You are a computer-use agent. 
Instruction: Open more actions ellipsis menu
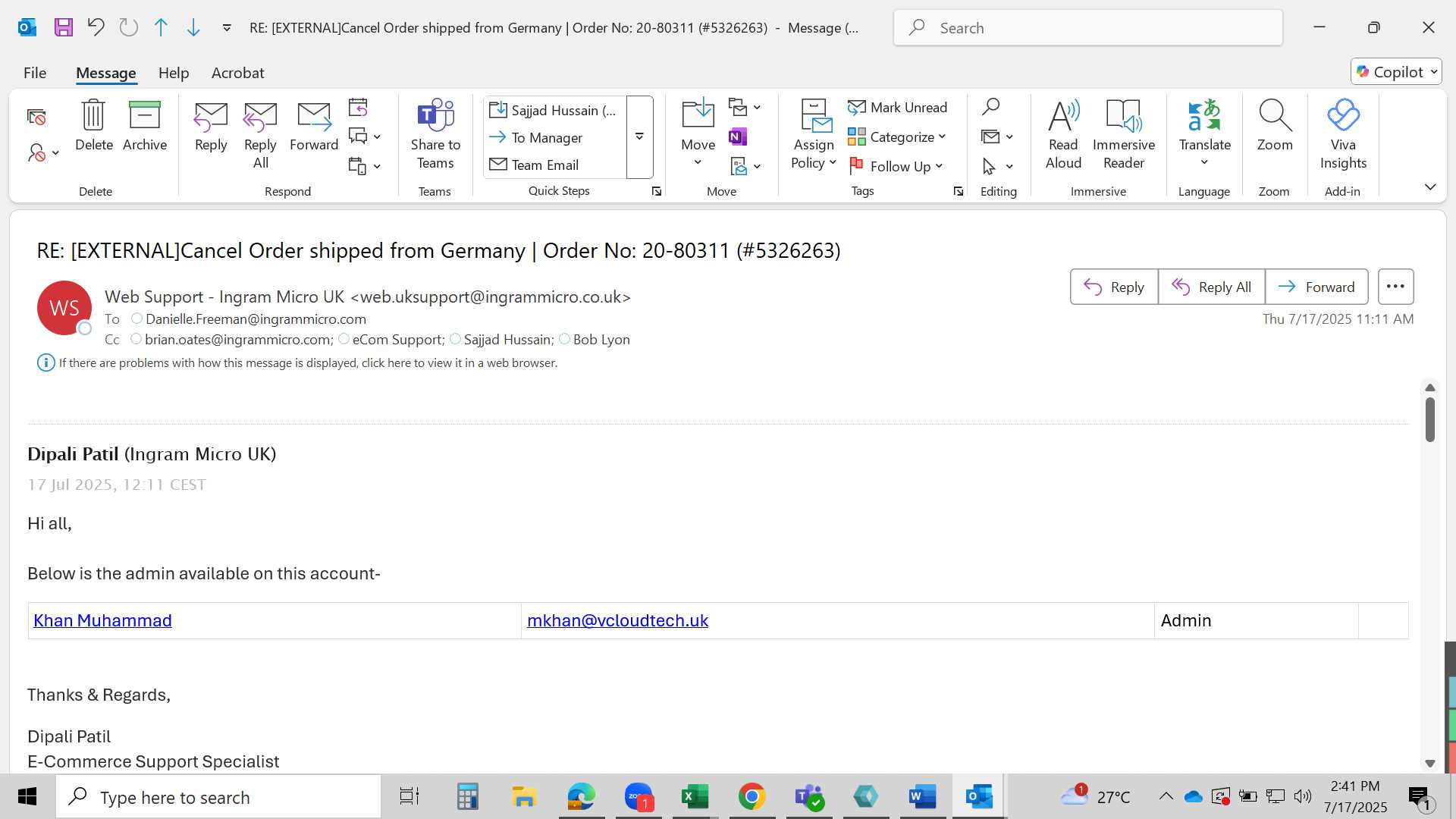[x=1395, y=287]
